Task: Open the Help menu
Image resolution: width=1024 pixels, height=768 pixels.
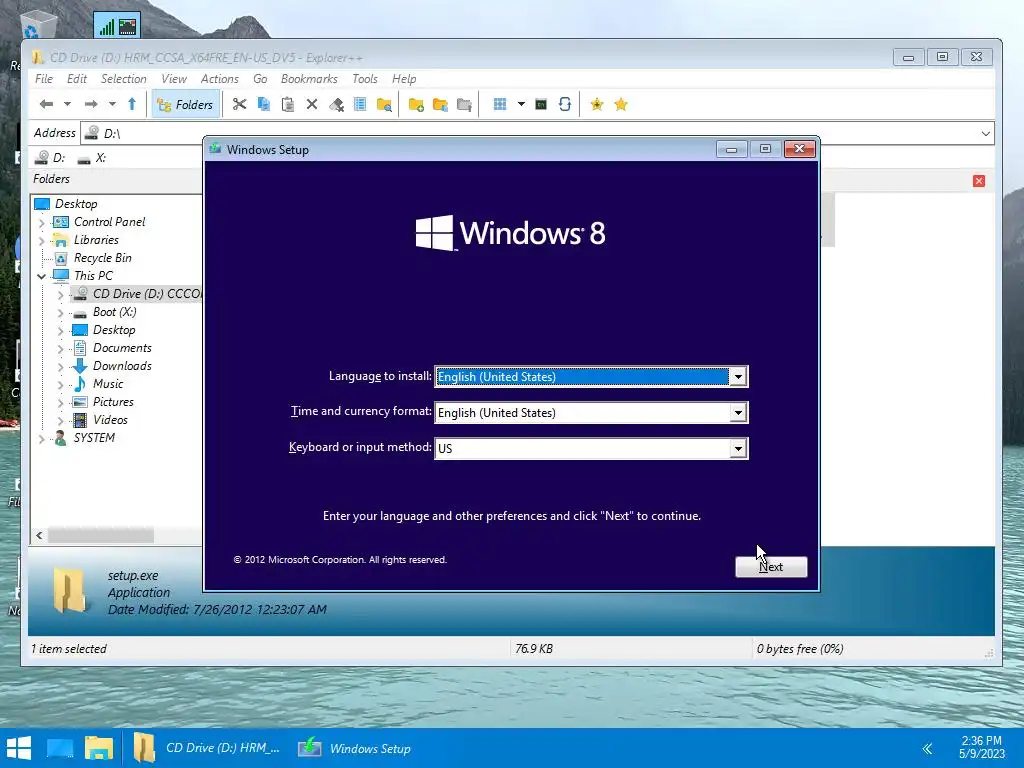Action: (x=404, y=79)
